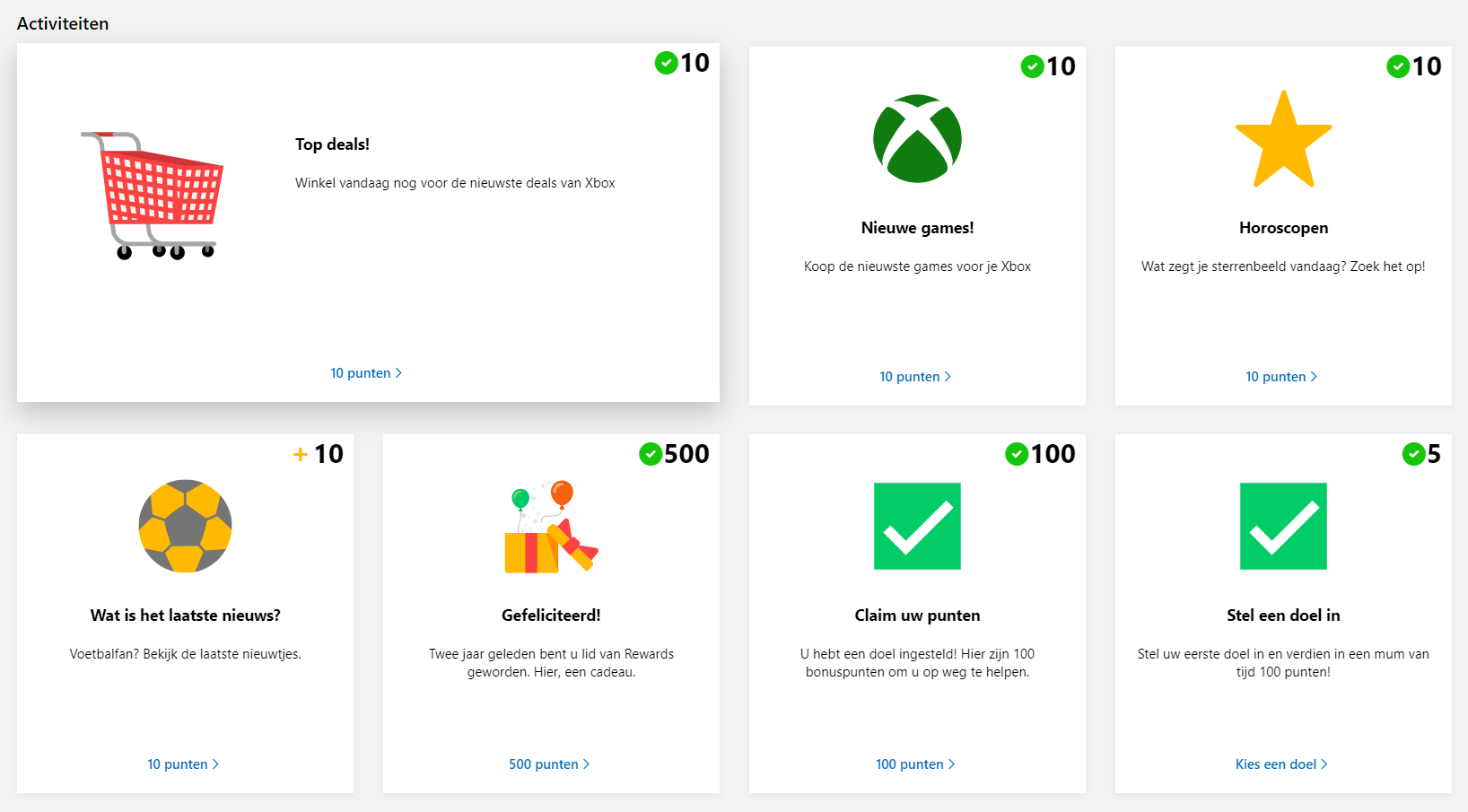Click the green Xbox logo icon
This screenshot has height=812, width=1468.
pos(917,139)
